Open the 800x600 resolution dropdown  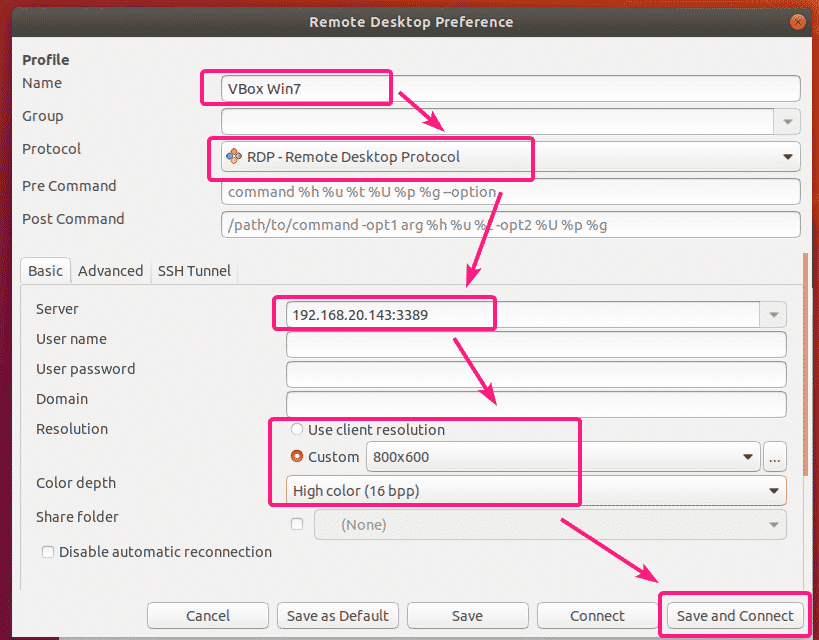click(x=747, y=457)
